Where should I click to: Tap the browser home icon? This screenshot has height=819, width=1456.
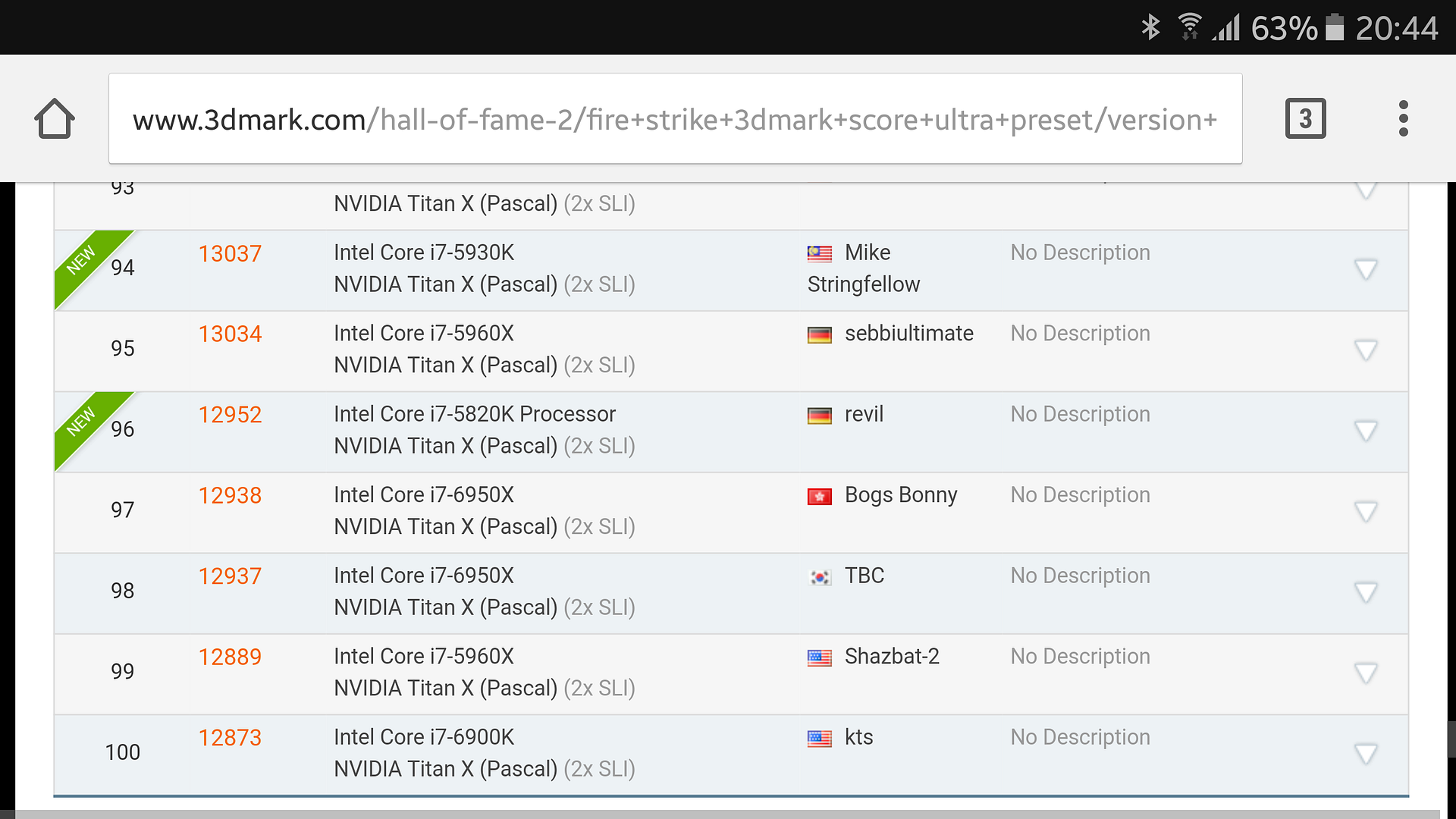[x=55, y=119]
